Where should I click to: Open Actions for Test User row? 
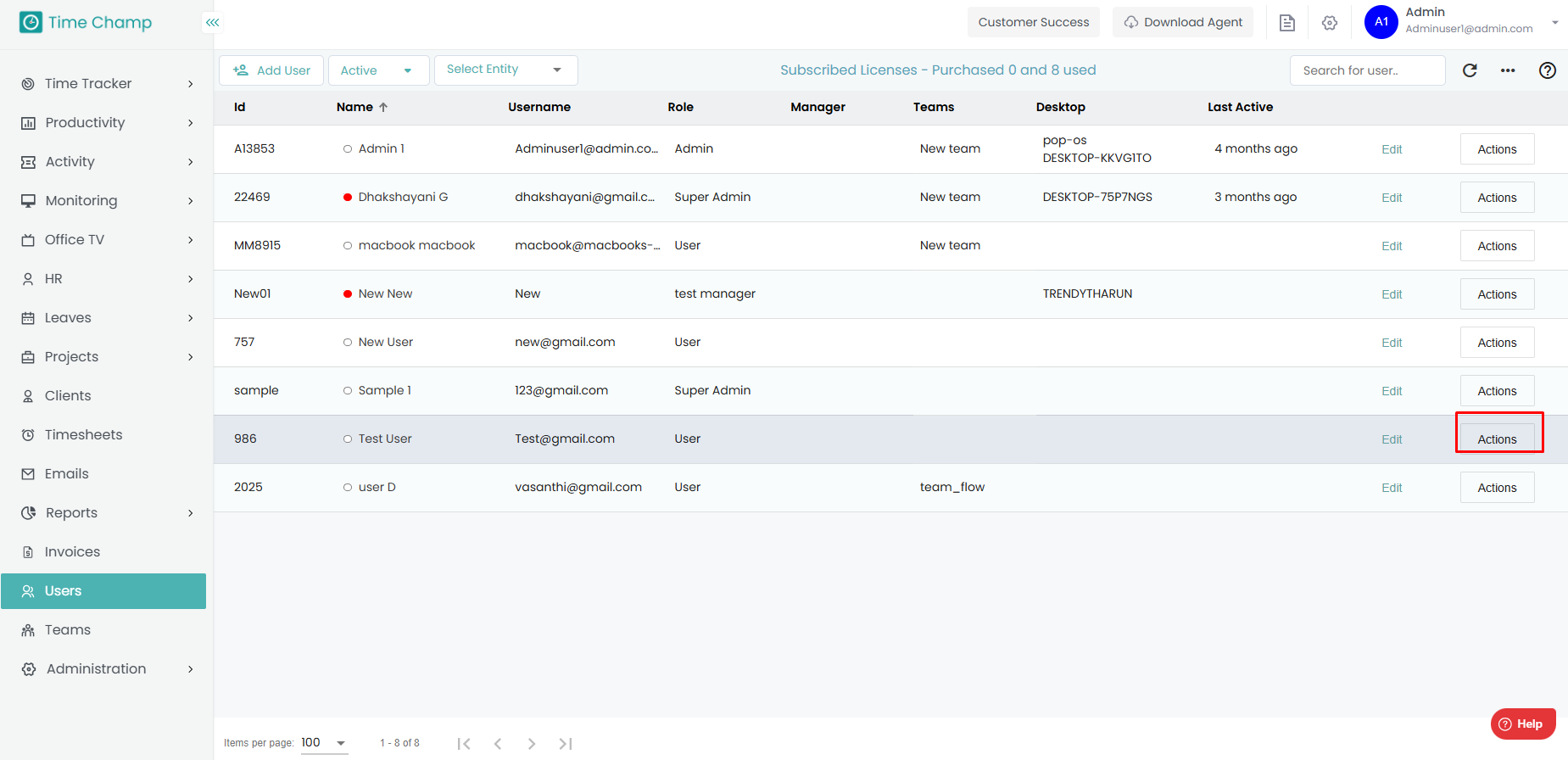click(1497, 439)
